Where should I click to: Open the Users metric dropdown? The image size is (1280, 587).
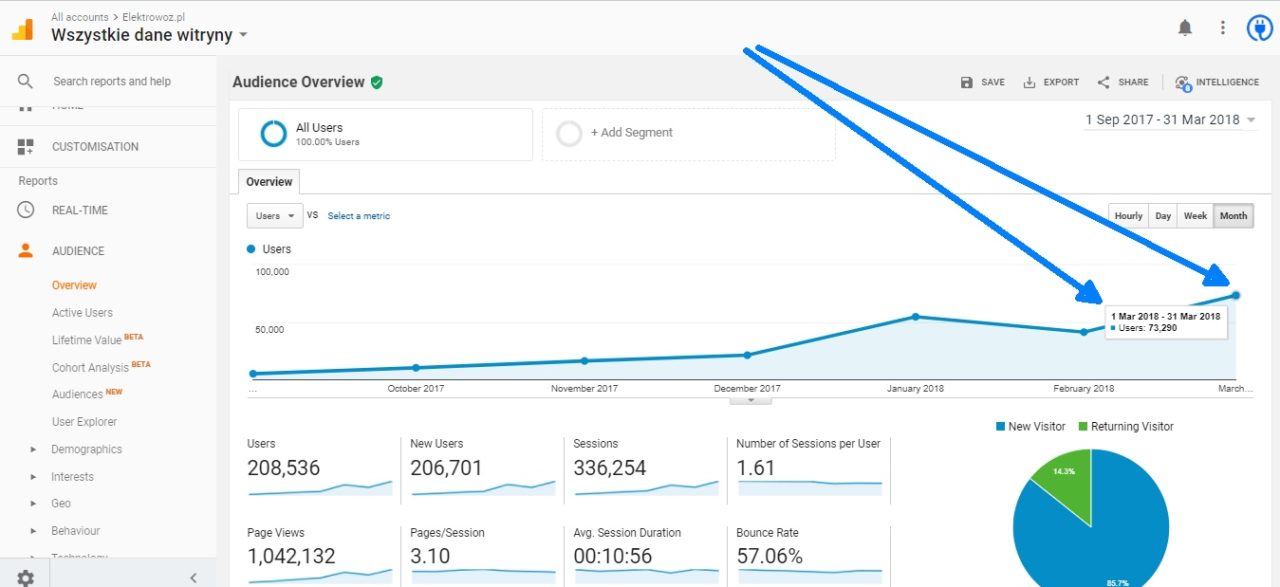[274, 216]
